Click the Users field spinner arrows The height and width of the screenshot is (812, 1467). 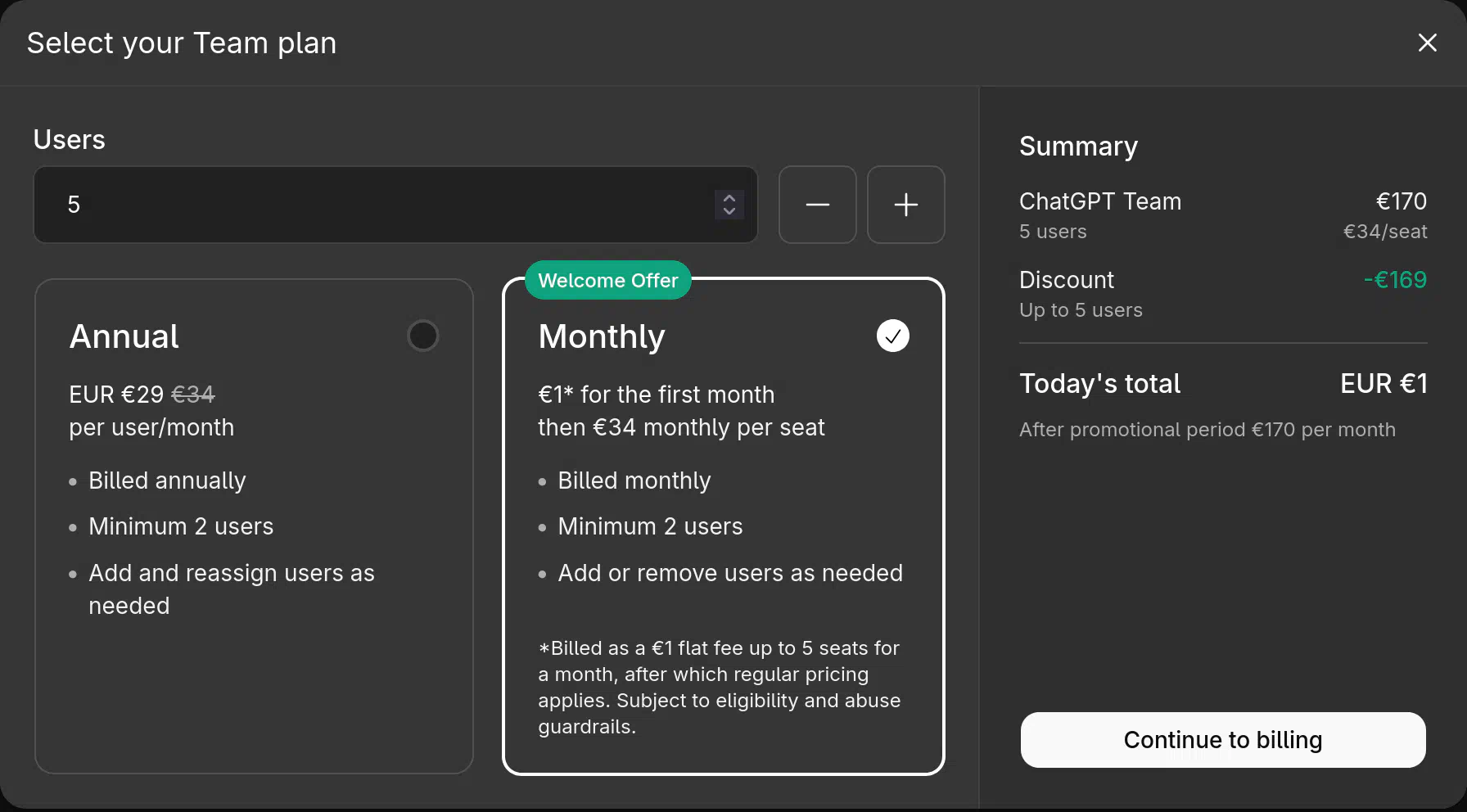point(729,205)
